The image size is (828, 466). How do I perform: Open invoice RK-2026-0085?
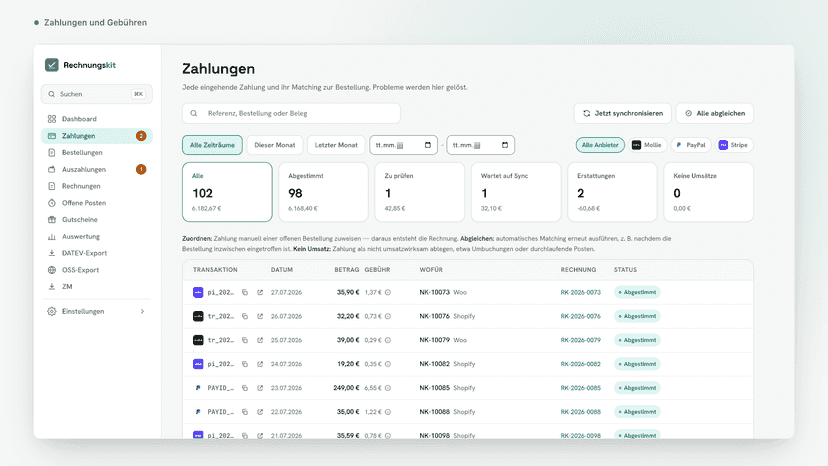pyautogui.click(x=580, y=388)
